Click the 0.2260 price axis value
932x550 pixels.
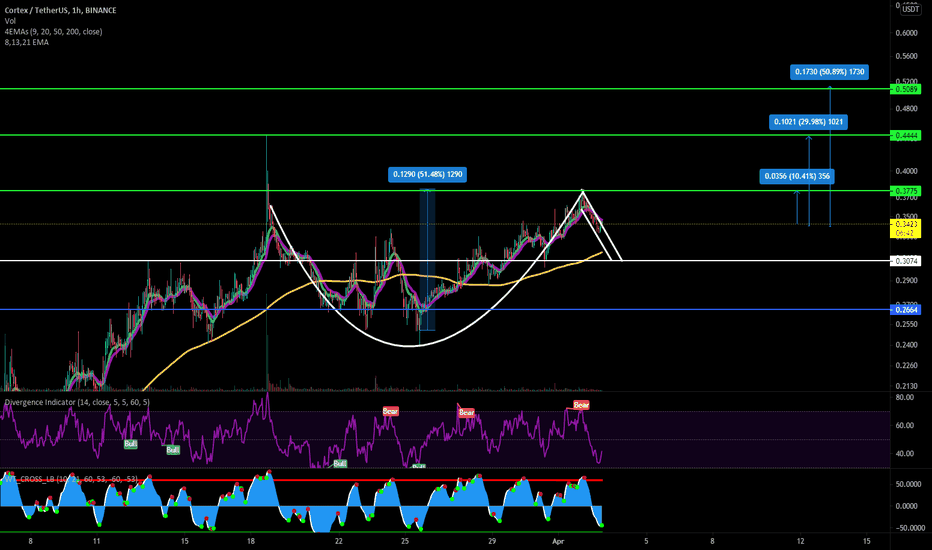(x=906, y=366)
